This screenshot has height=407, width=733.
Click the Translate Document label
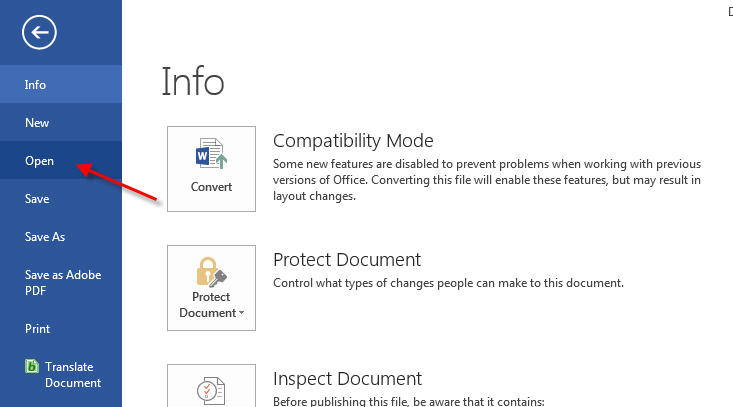tap(72, 374)
